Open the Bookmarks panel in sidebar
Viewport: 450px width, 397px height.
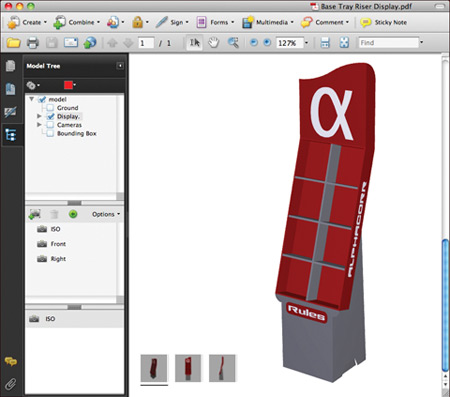coord(10,89)
